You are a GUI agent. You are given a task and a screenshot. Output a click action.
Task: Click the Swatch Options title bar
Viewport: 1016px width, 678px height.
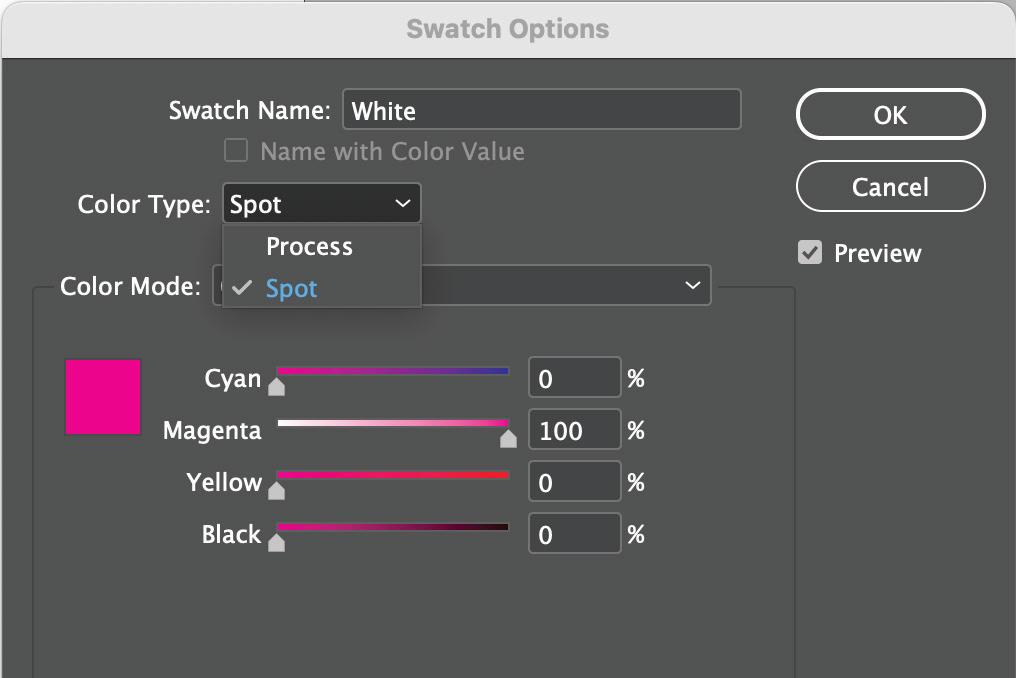(508, 28)
